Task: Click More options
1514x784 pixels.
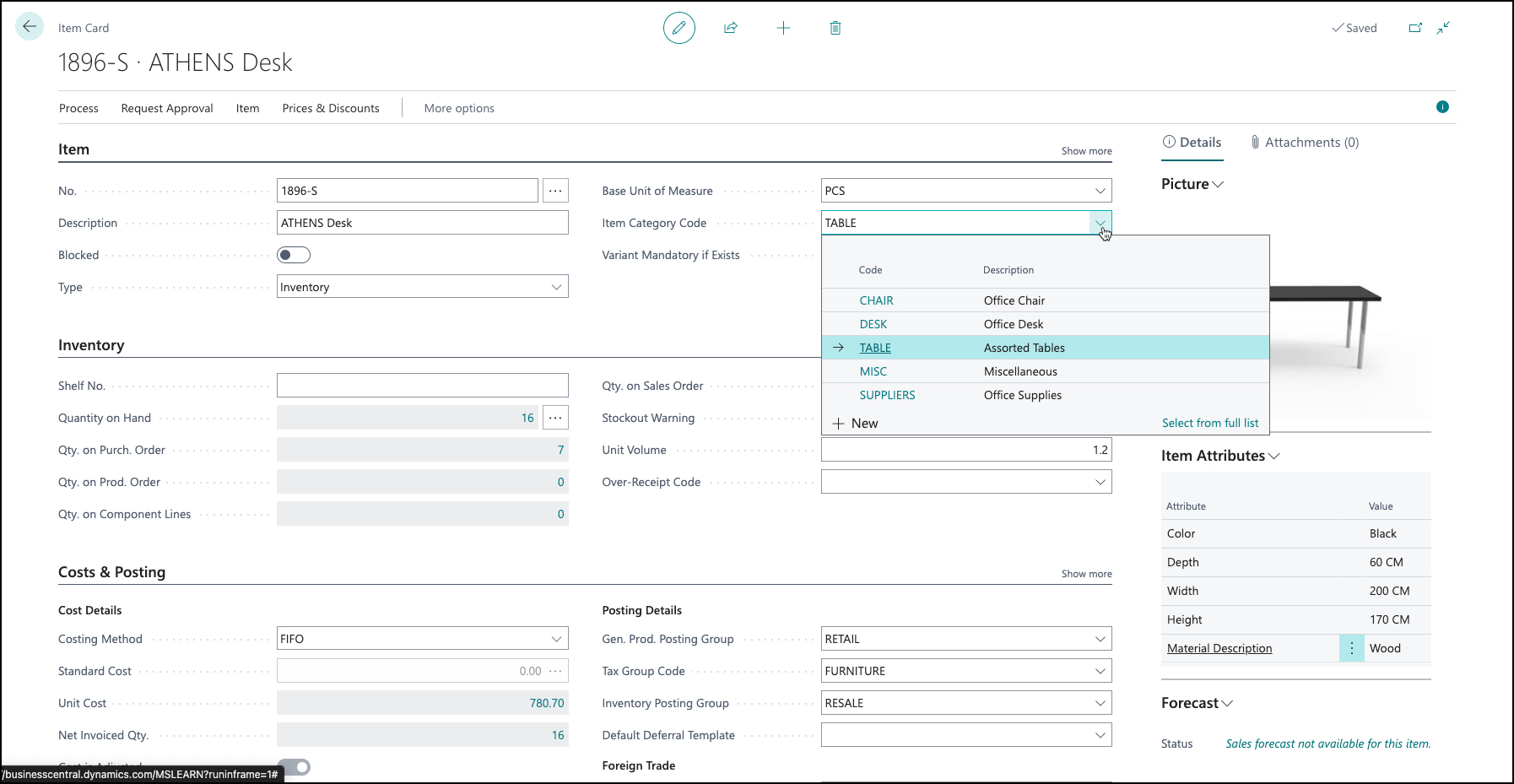Action: pos(459,108)
